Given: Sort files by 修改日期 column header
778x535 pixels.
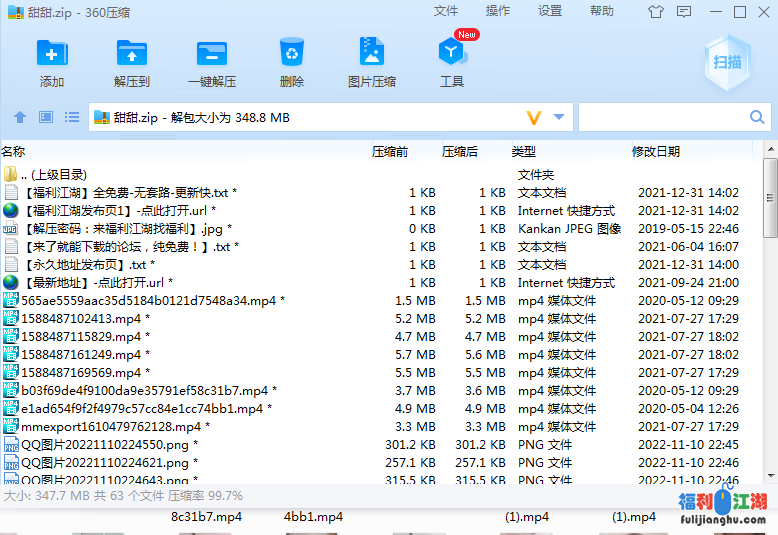Looking at the screenshot, I should click(656, 151).
